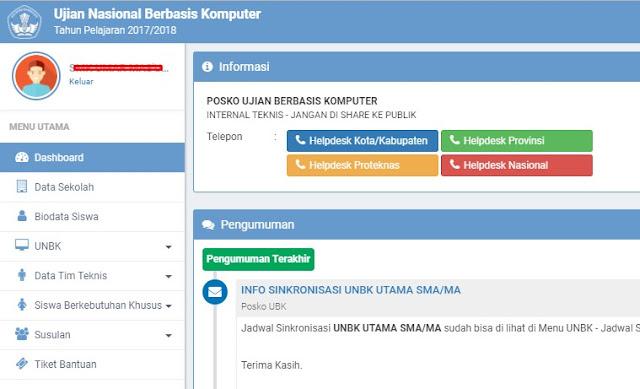Click the Dashboard gauge icon
The image size is (640, 389).
(22, 158)
